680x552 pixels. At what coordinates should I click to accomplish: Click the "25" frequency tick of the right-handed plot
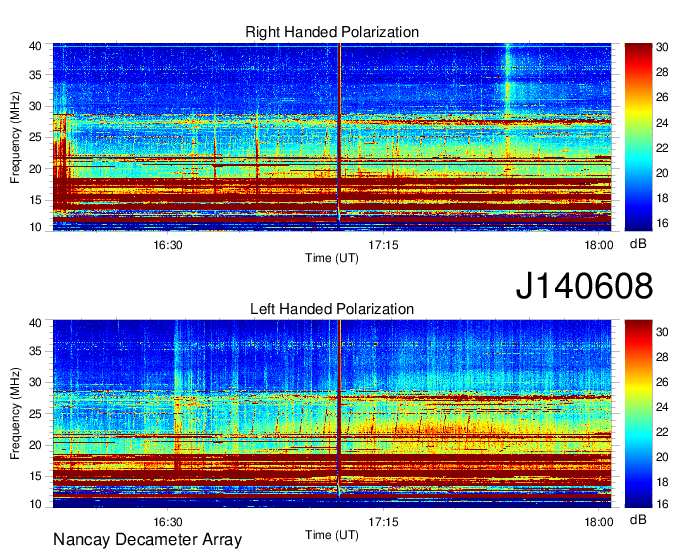35,137
